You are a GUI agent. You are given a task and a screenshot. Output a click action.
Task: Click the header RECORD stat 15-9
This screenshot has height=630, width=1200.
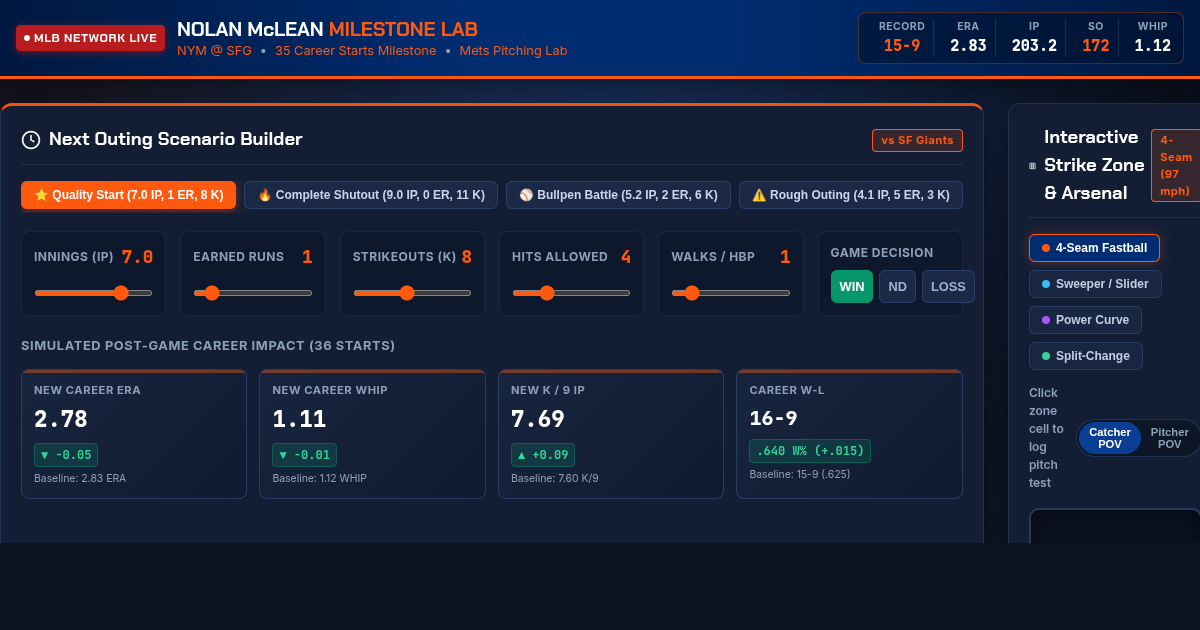pos(902,46)
